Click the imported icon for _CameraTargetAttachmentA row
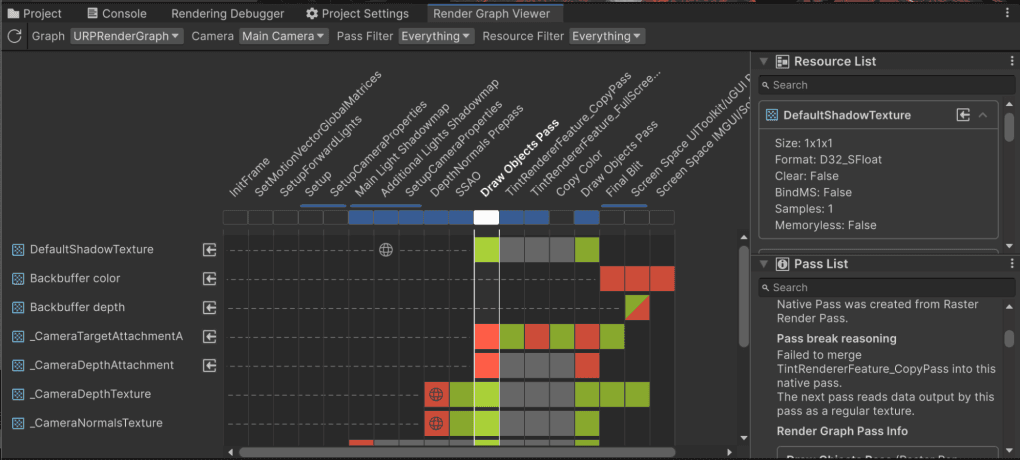This screenshot has width=1020, height=460. tap(209, 336)
